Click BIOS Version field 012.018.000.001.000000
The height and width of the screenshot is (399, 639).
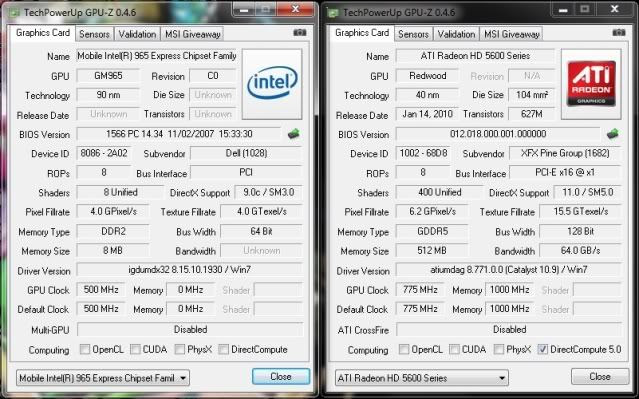[498, 134]
